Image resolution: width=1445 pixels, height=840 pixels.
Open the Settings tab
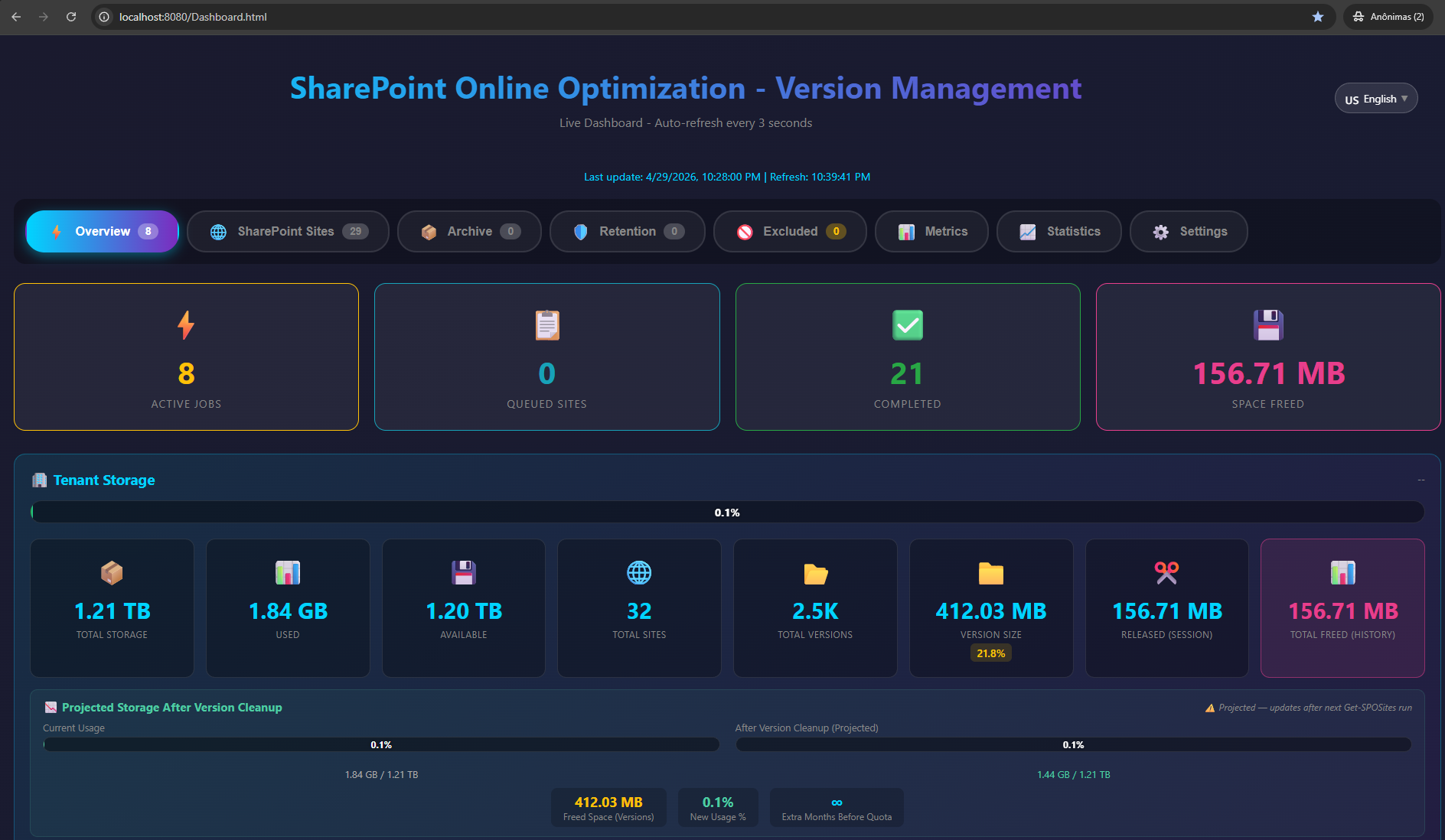pyautogui.click(x=1189, y=231)
